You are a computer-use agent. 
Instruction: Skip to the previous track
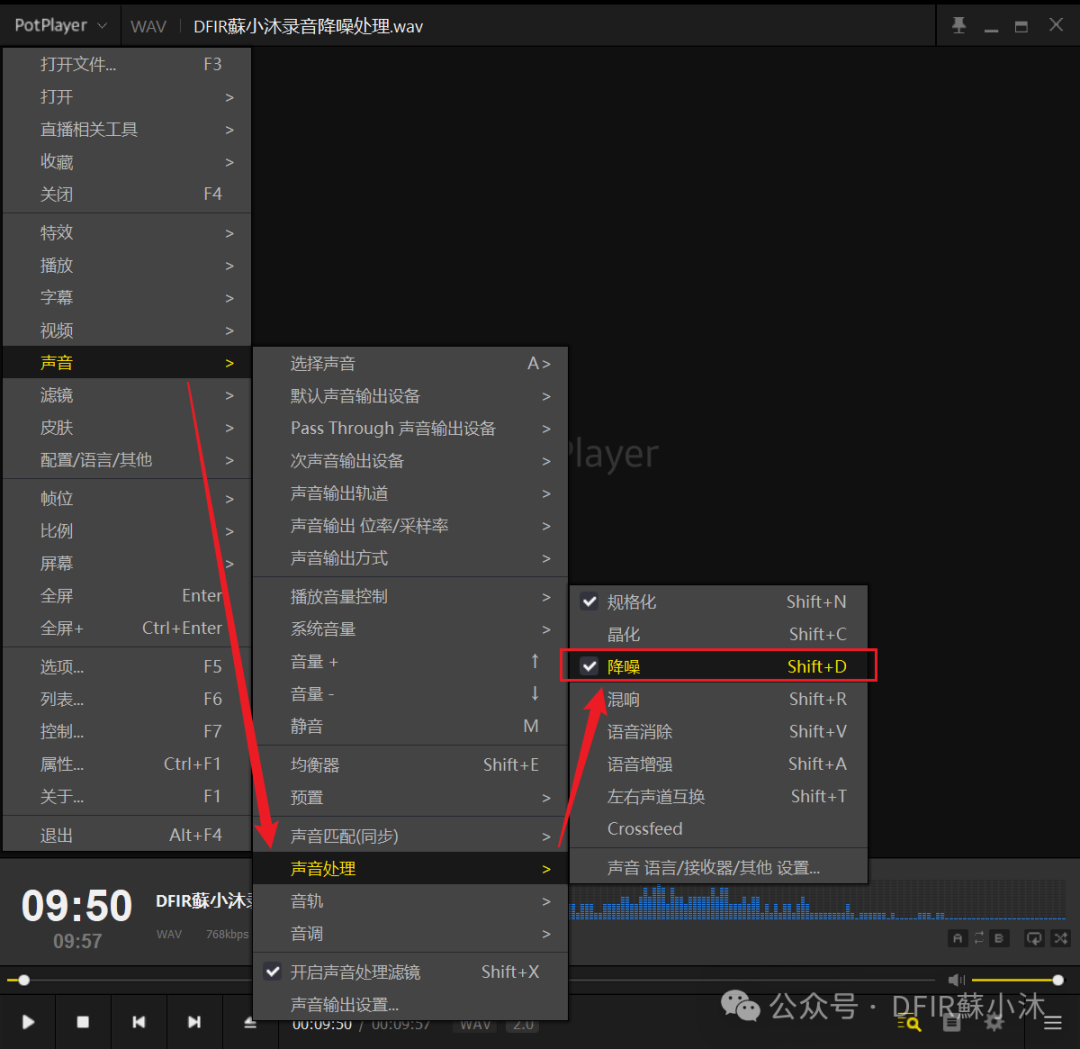139,1022
